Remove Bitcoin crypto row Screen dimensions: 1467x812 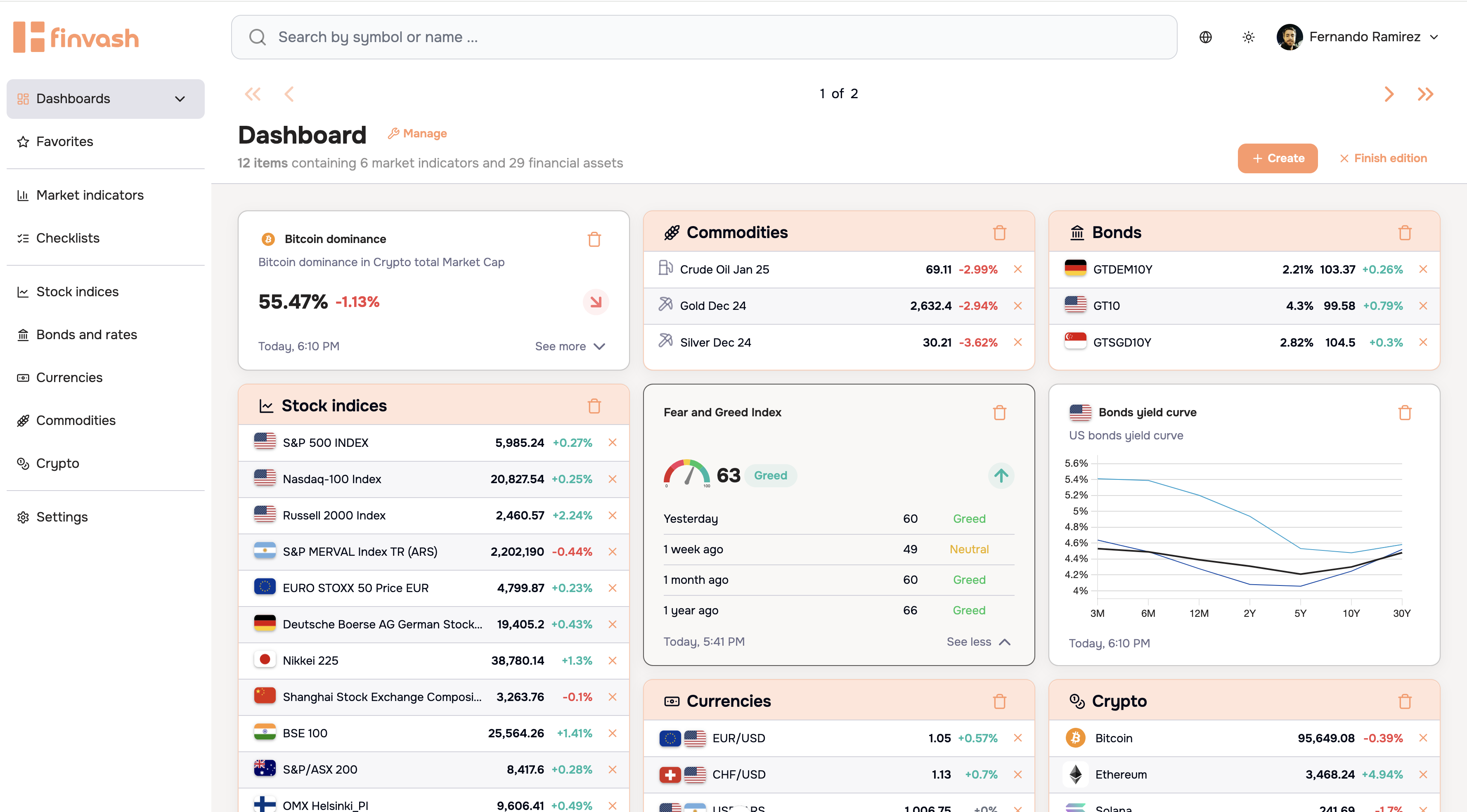coord(1423,738)
